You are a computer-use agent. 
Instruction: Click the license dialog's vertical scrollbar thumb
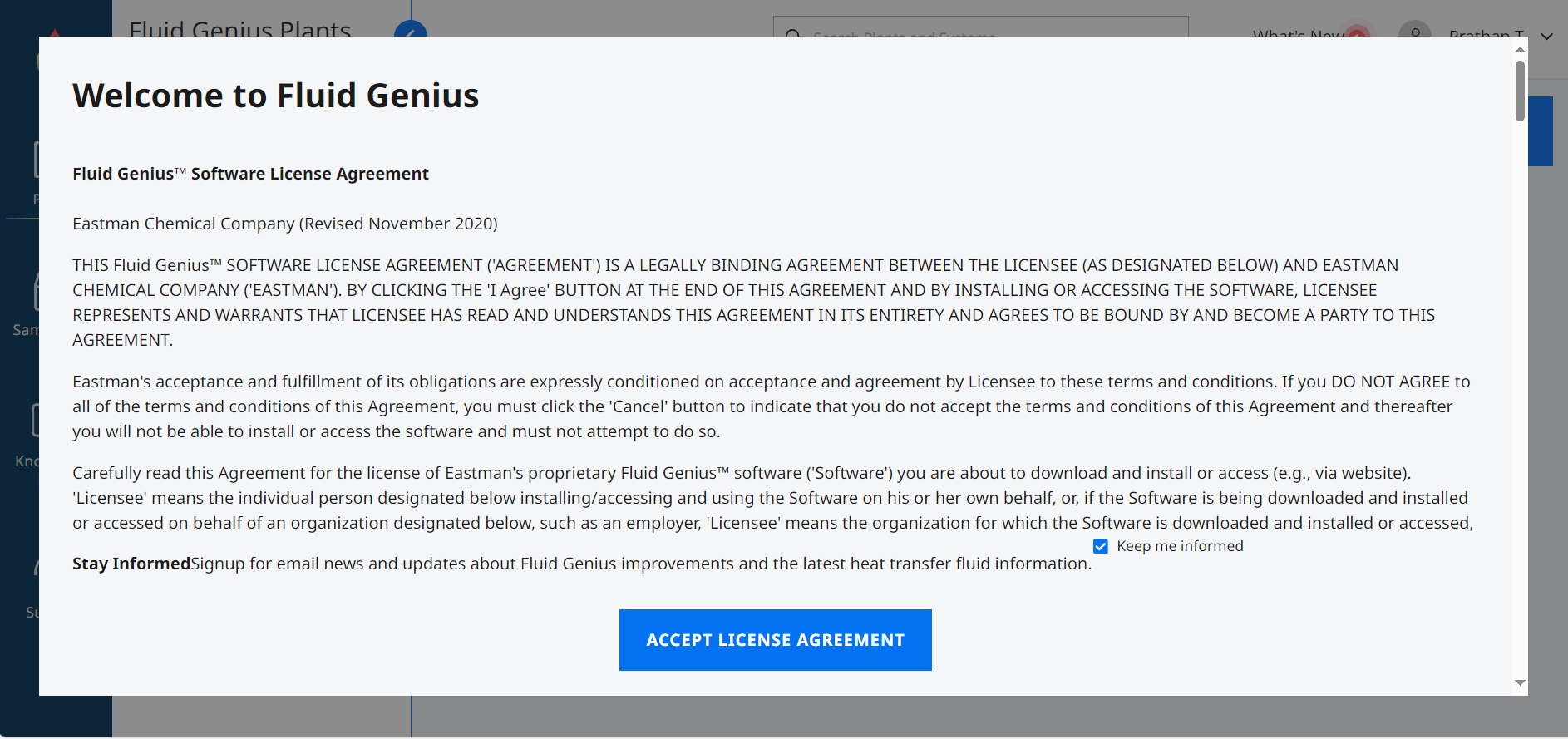coord(1520,91)
